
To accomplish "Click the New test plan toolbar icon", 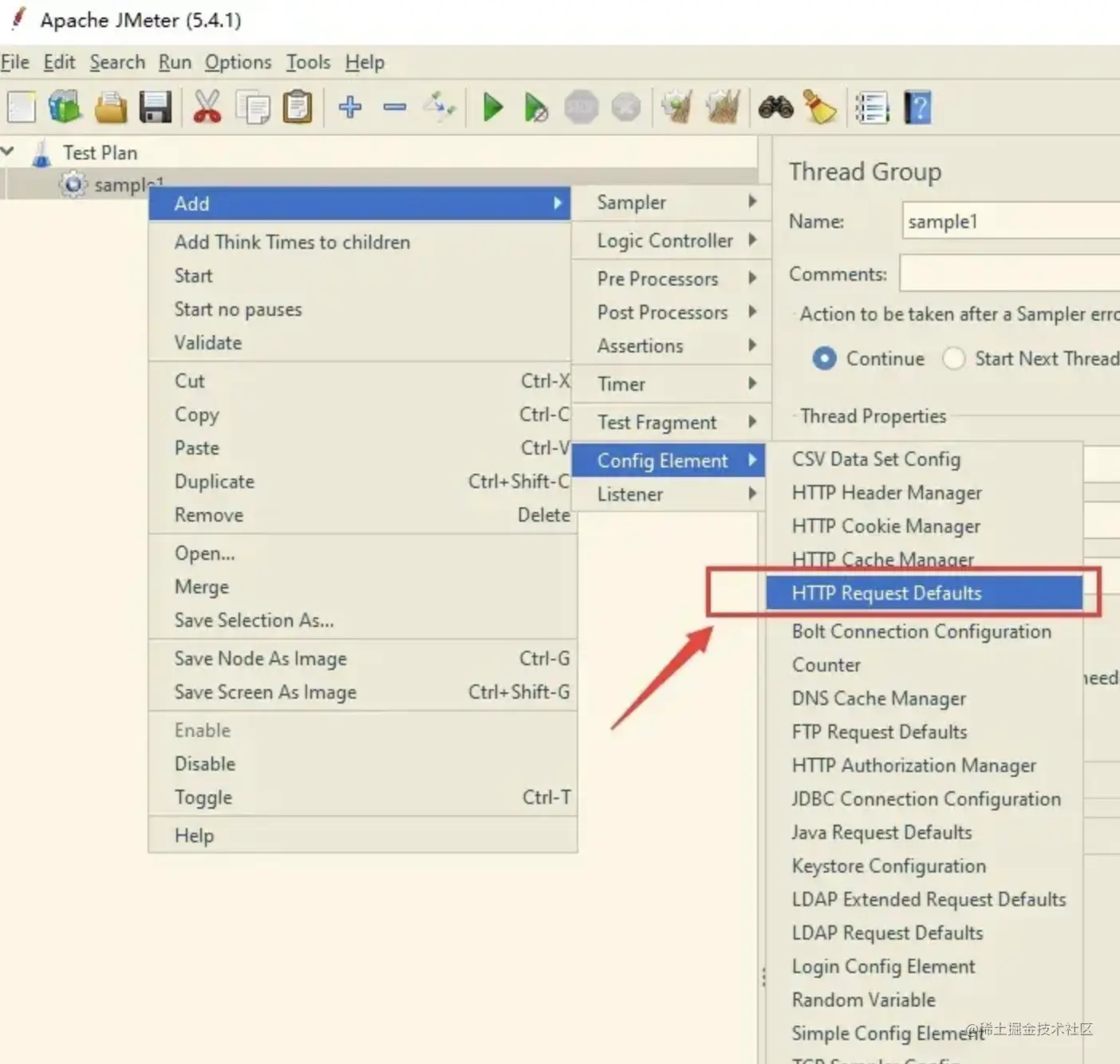I will 22,107.
